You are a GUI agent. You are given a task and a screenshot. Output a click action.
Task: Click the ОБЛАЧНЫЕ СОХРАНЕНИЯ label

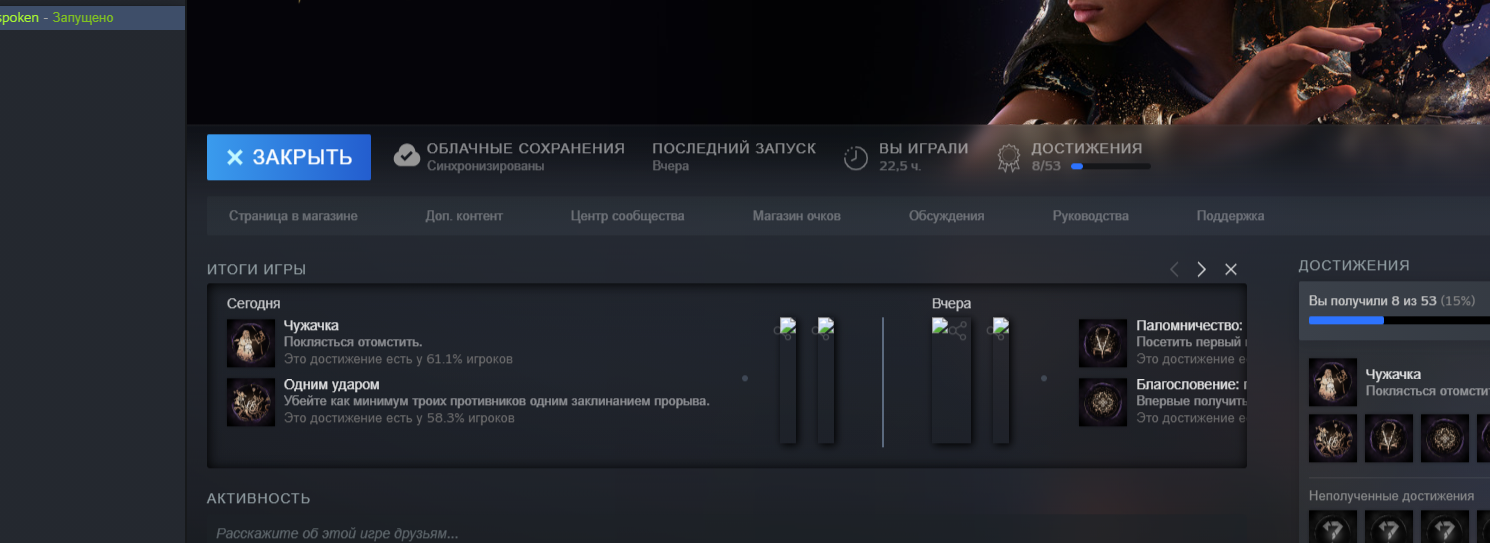pyautogui.click(x=526, y=148)
